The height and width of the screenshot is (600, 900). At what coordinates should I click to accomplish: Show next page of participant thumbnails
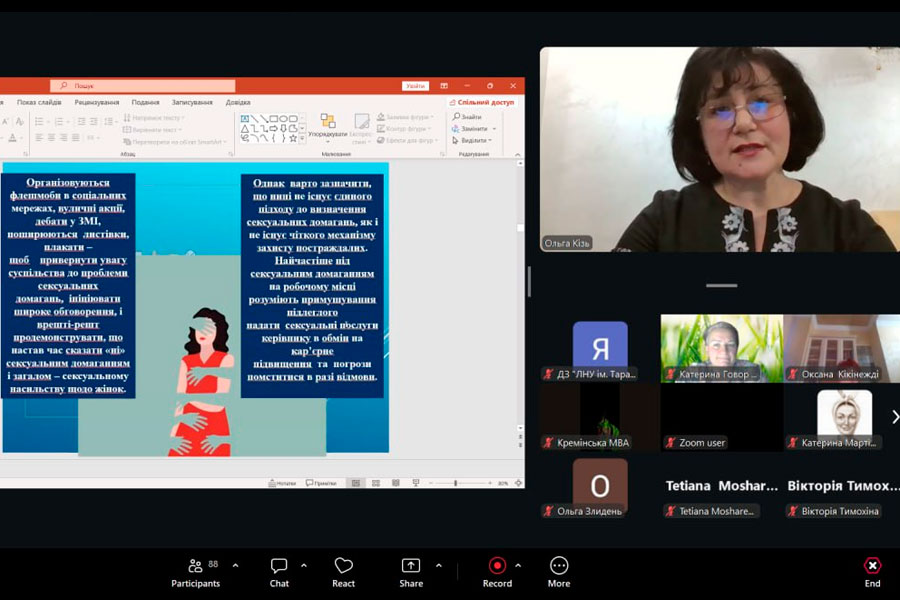pos(895,417)
